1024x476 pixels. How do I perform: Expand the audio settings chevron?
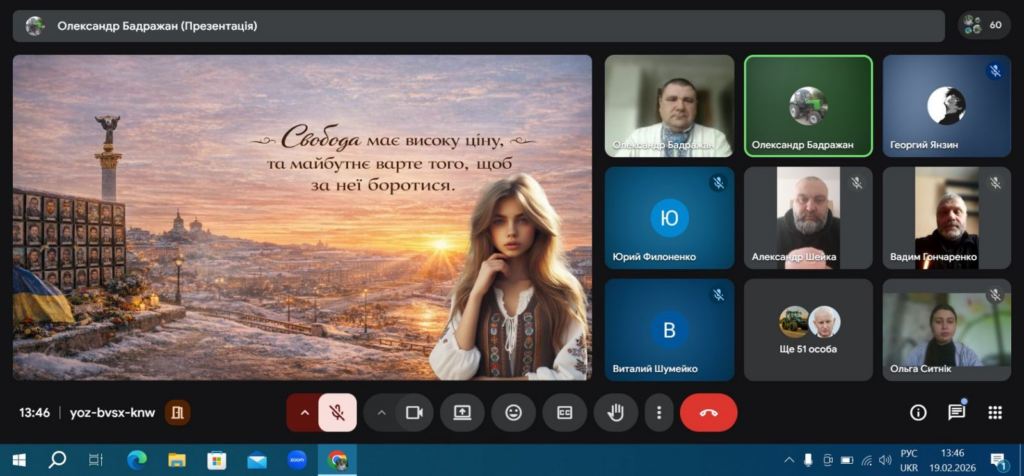(x=304, y=412)
